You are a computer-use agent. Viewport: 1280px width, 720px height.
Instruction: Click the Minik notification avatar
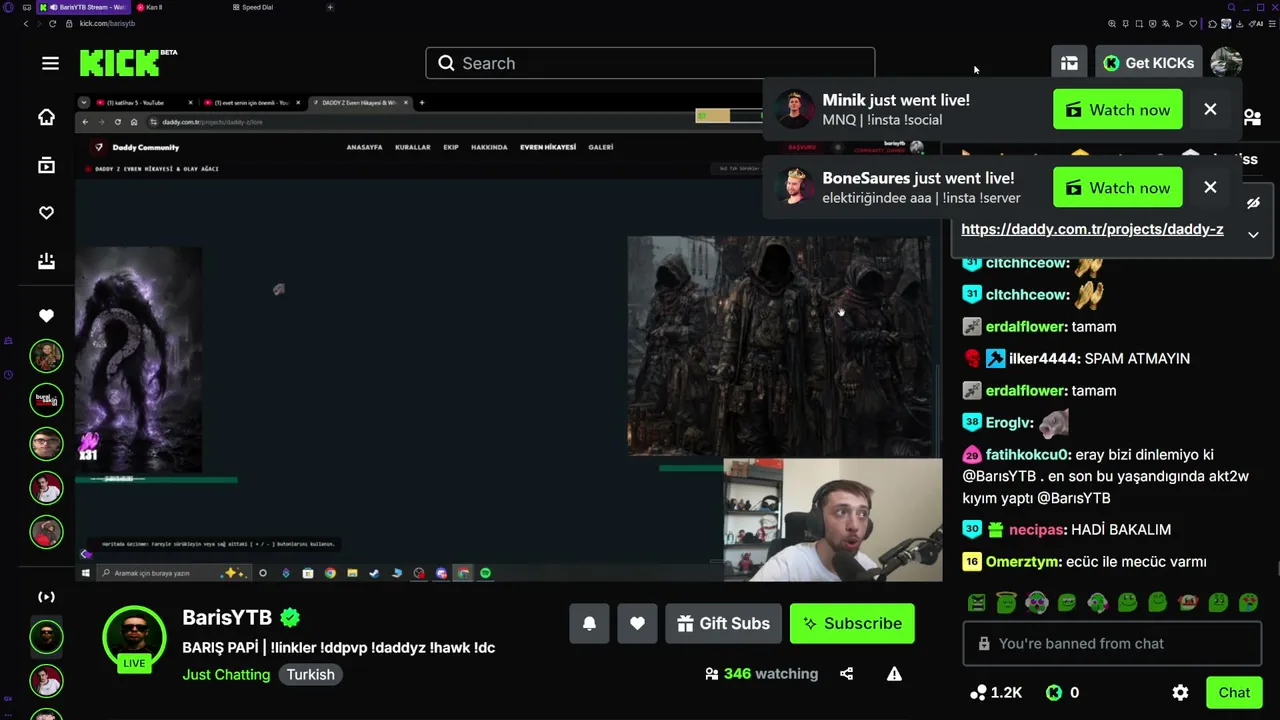794,109
